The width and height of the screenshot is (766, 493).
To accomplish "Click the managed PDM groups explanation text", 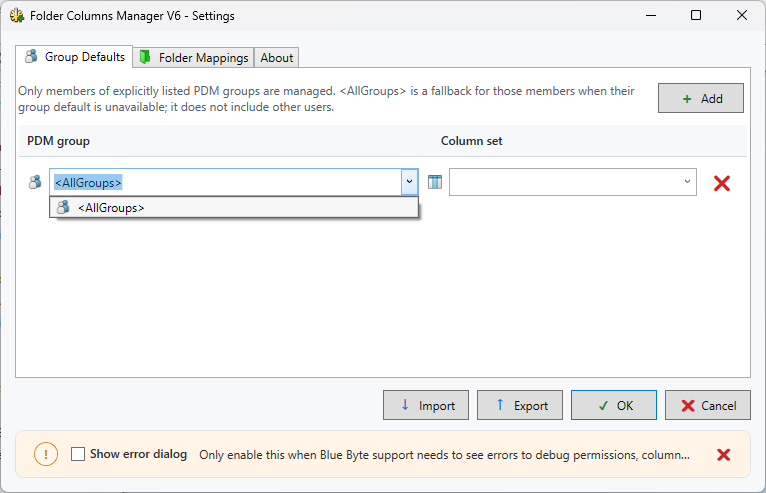I will pos(326,99).
